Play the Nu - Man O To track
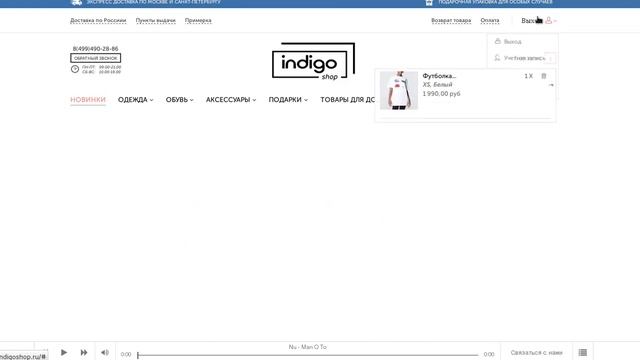640x360 pixels. pos(64,352)
